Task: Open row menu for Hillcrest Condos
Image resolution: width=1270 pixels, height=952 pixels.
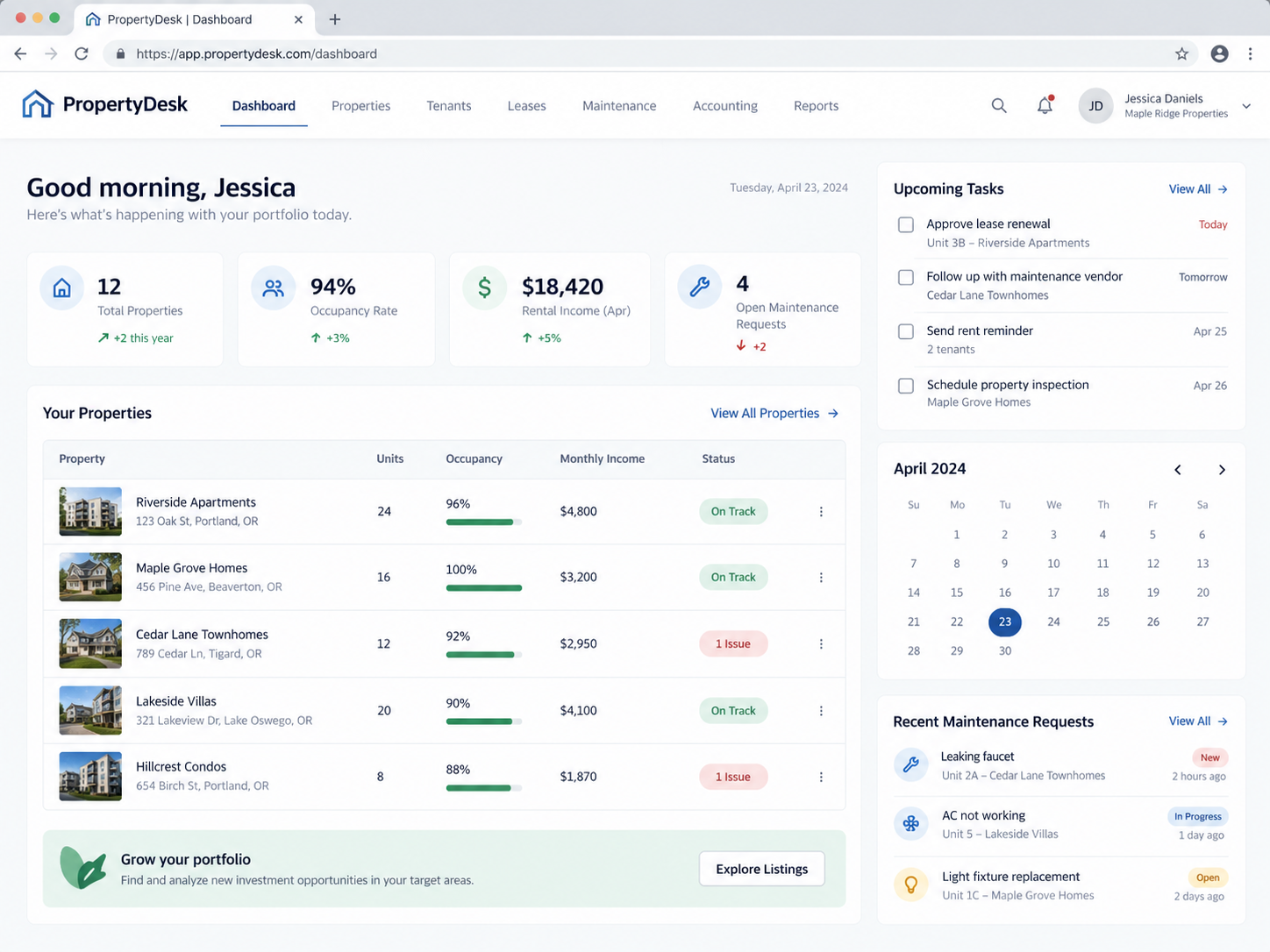Action: point(821,778)
